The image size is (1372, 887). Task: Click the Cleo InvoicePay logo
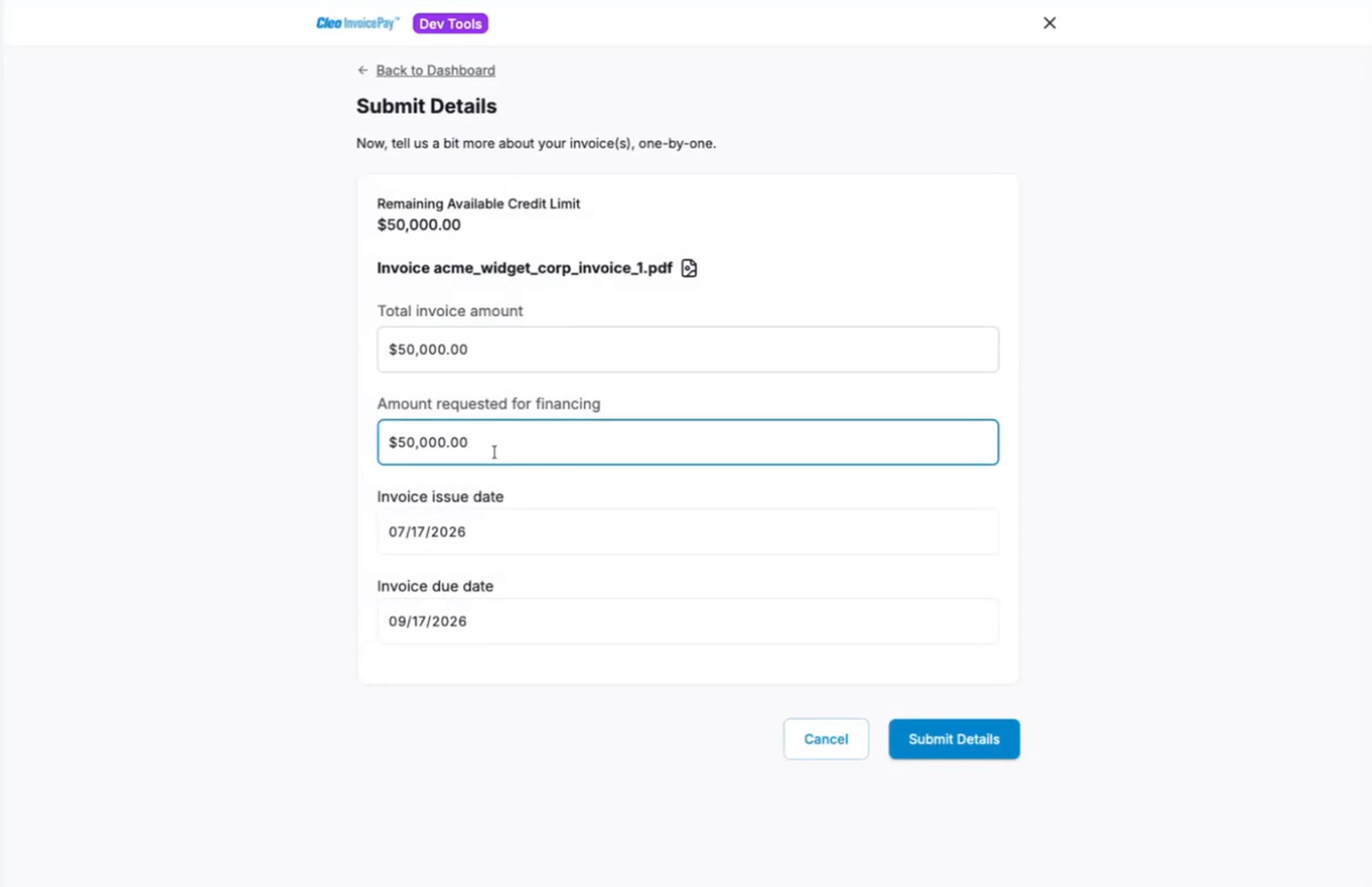click(357, 23)
